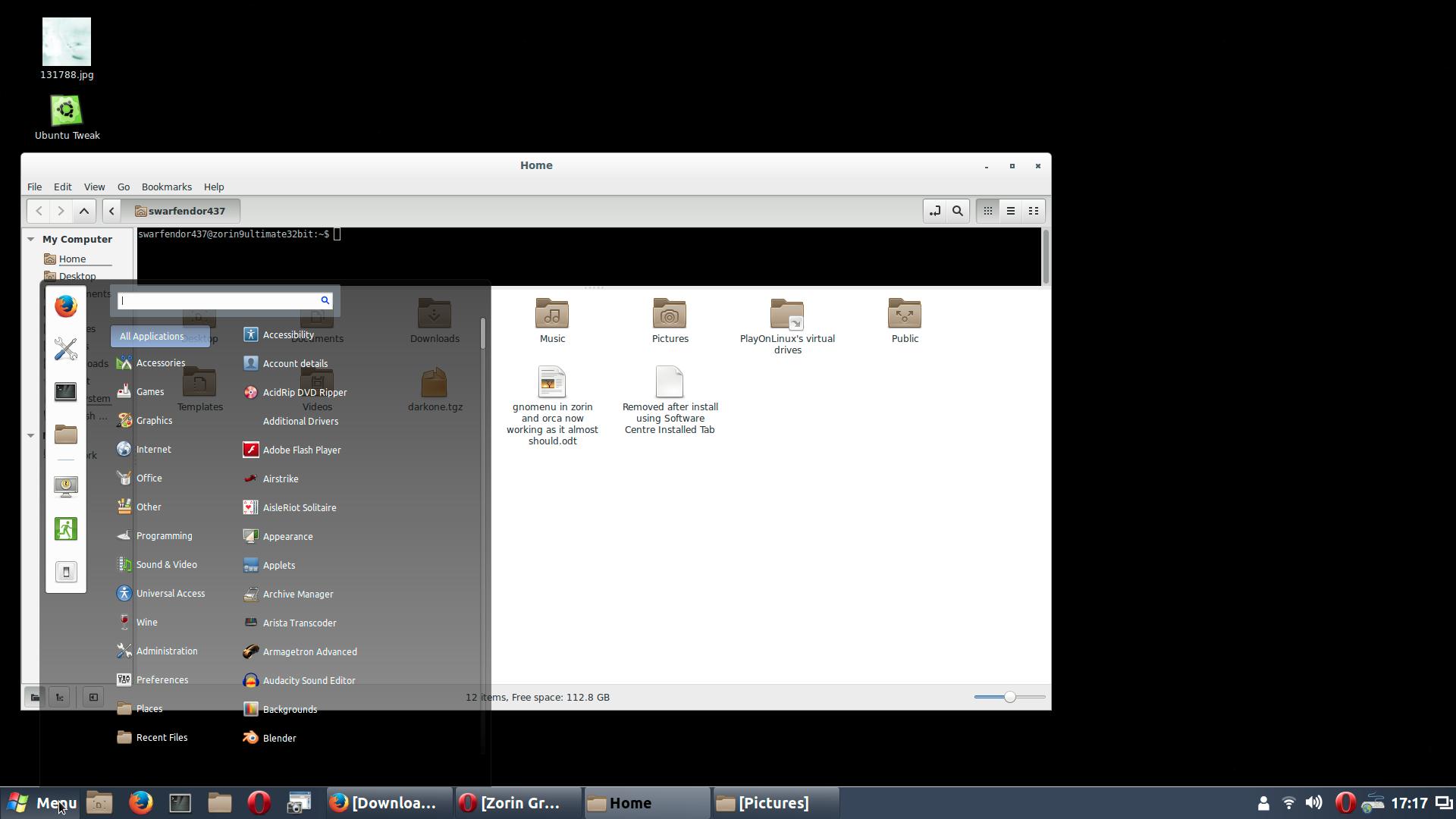Click the All Applications button

point(152,336)
